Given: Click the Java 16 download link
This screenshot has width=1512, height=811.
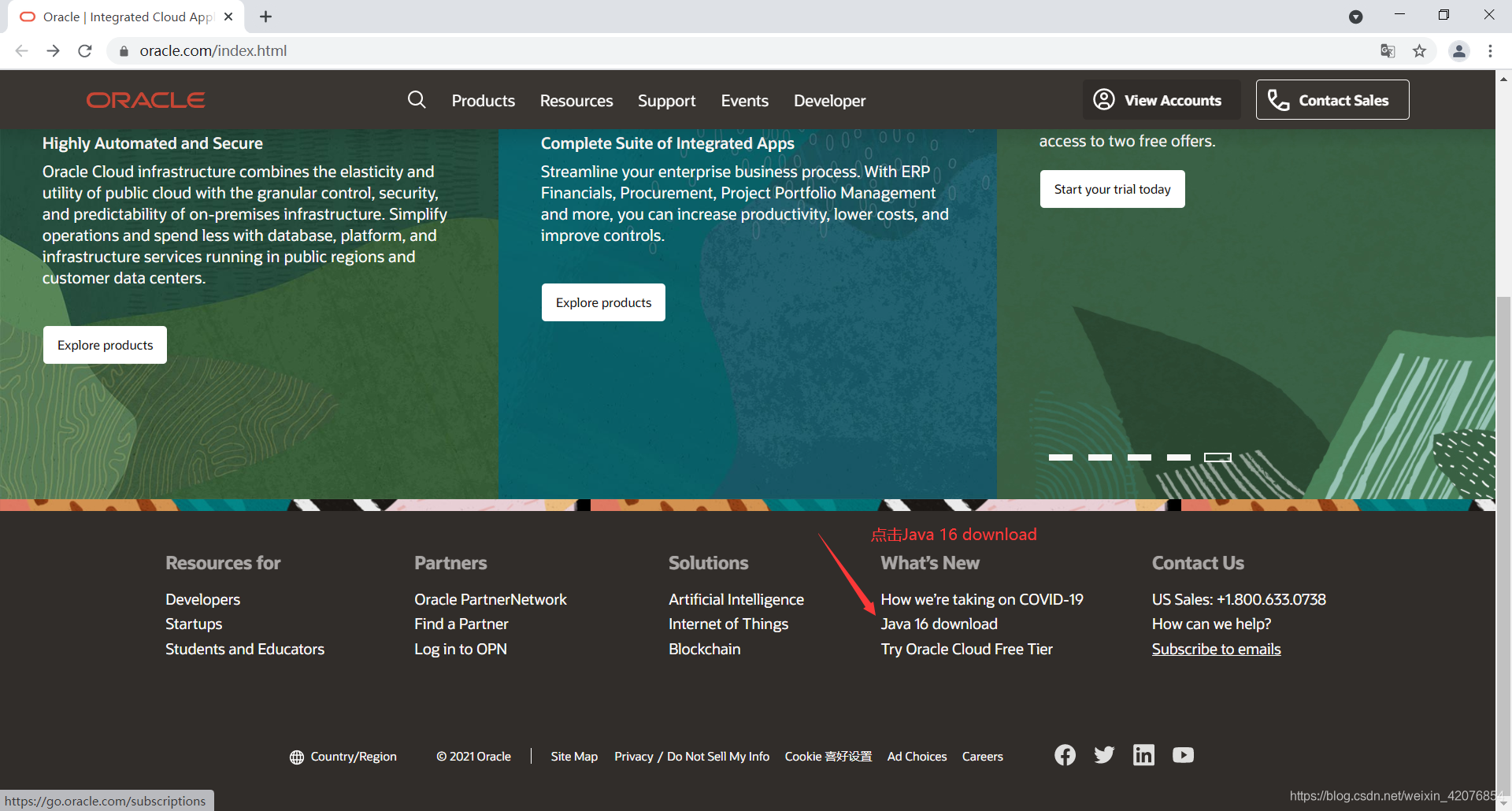Looking at the screenshot, I should 939,624.
